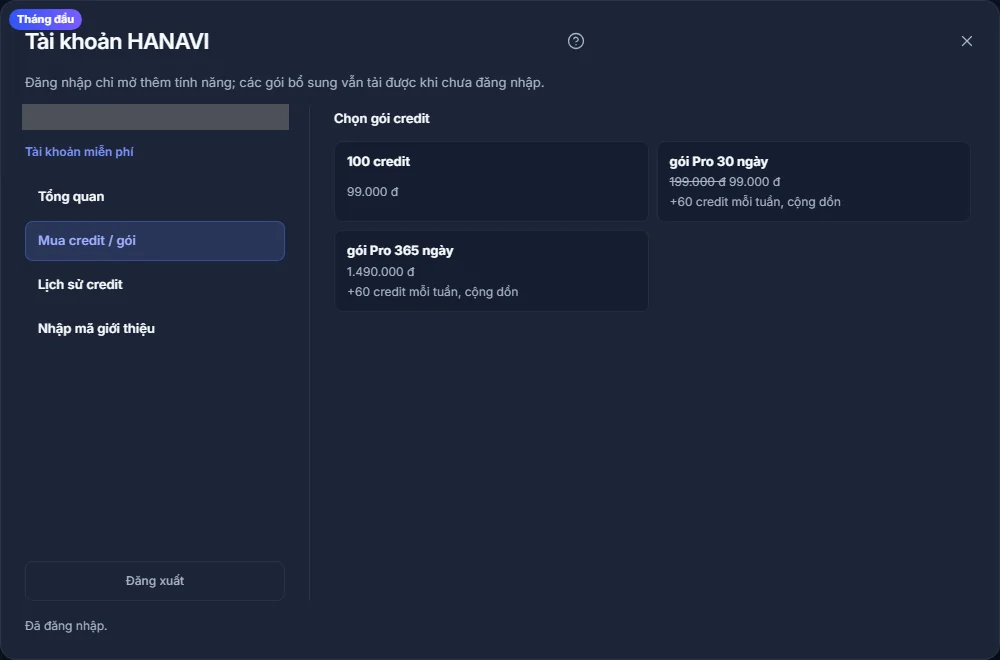
Task: Pick the gói Pro 365 ngày card
Action: tap(491, 271)
